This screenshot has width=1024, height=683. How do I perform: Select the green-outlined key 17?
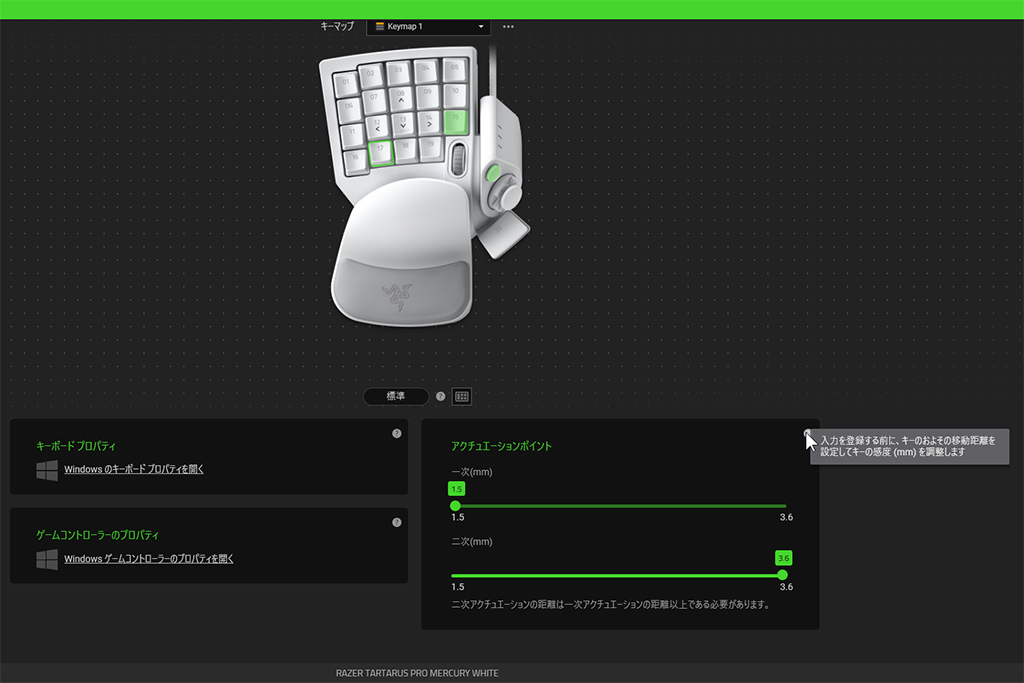click(380, 152)
